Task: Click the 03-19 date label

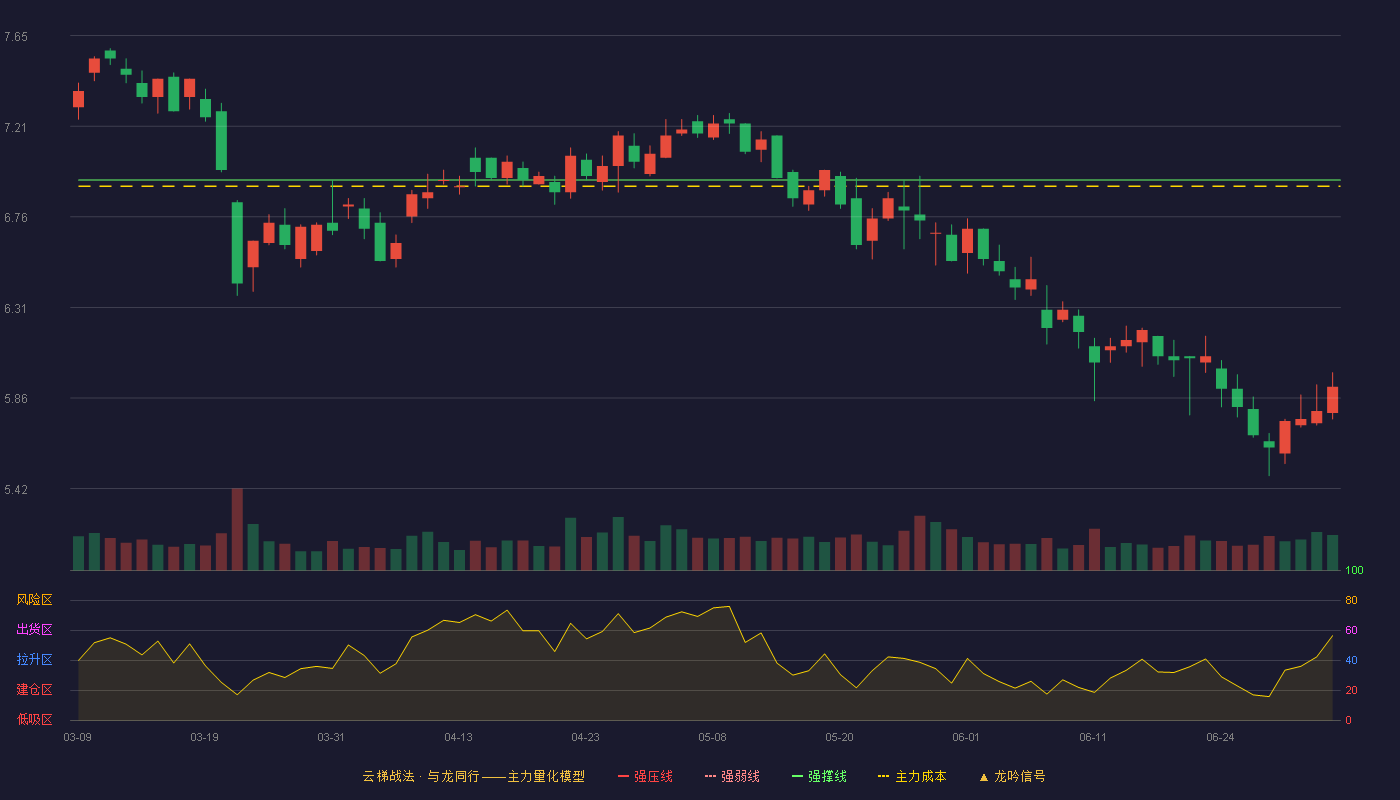Action: coord(204,737)
